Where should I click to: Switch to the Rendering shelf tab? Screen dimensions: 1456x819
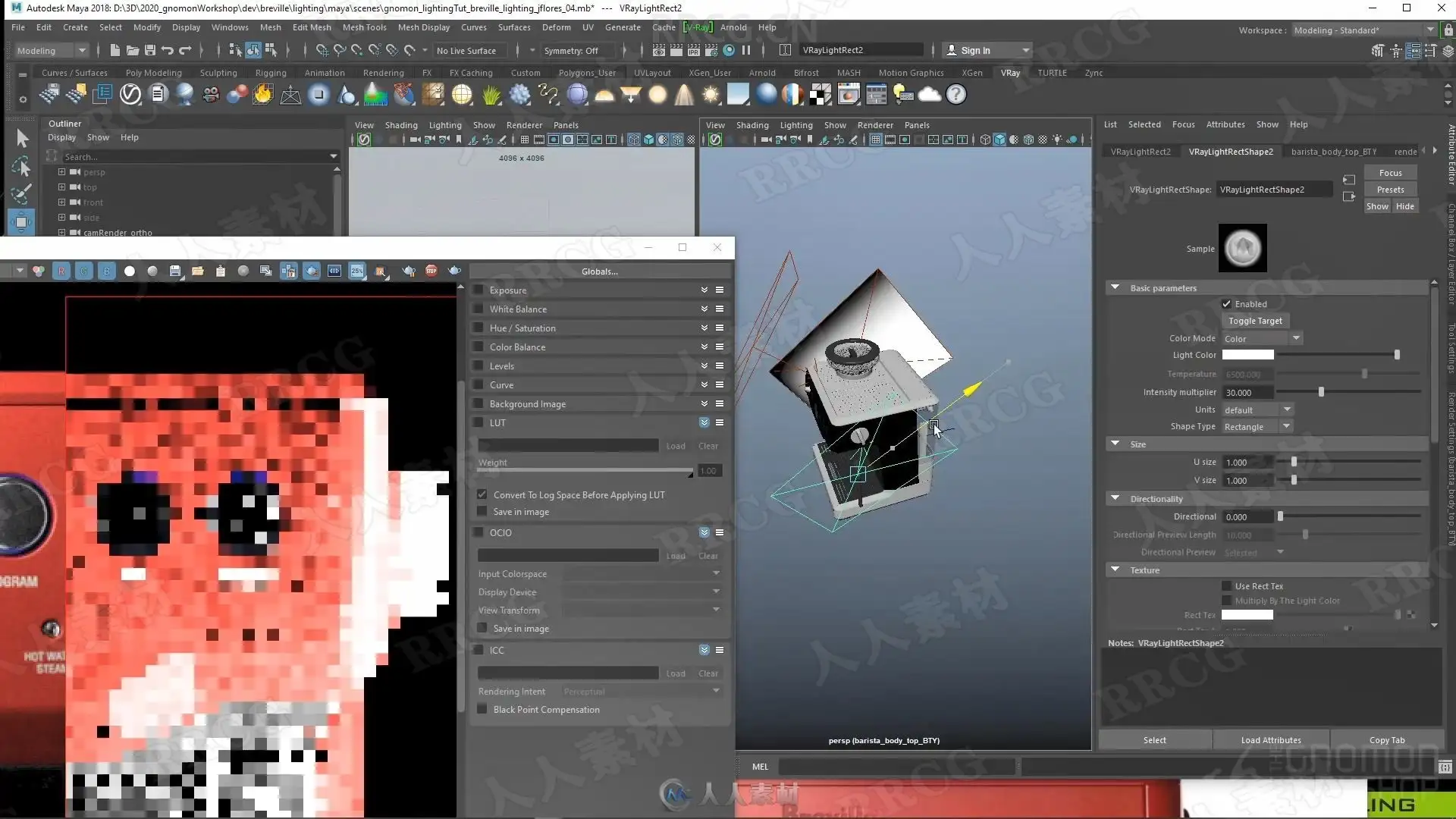tap(383, 73)
